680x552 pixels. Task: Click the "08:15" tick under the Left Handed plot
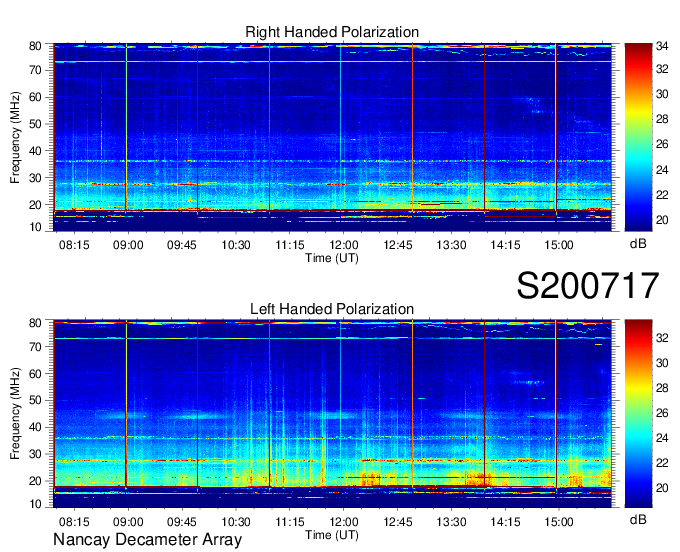click(74, 522)
